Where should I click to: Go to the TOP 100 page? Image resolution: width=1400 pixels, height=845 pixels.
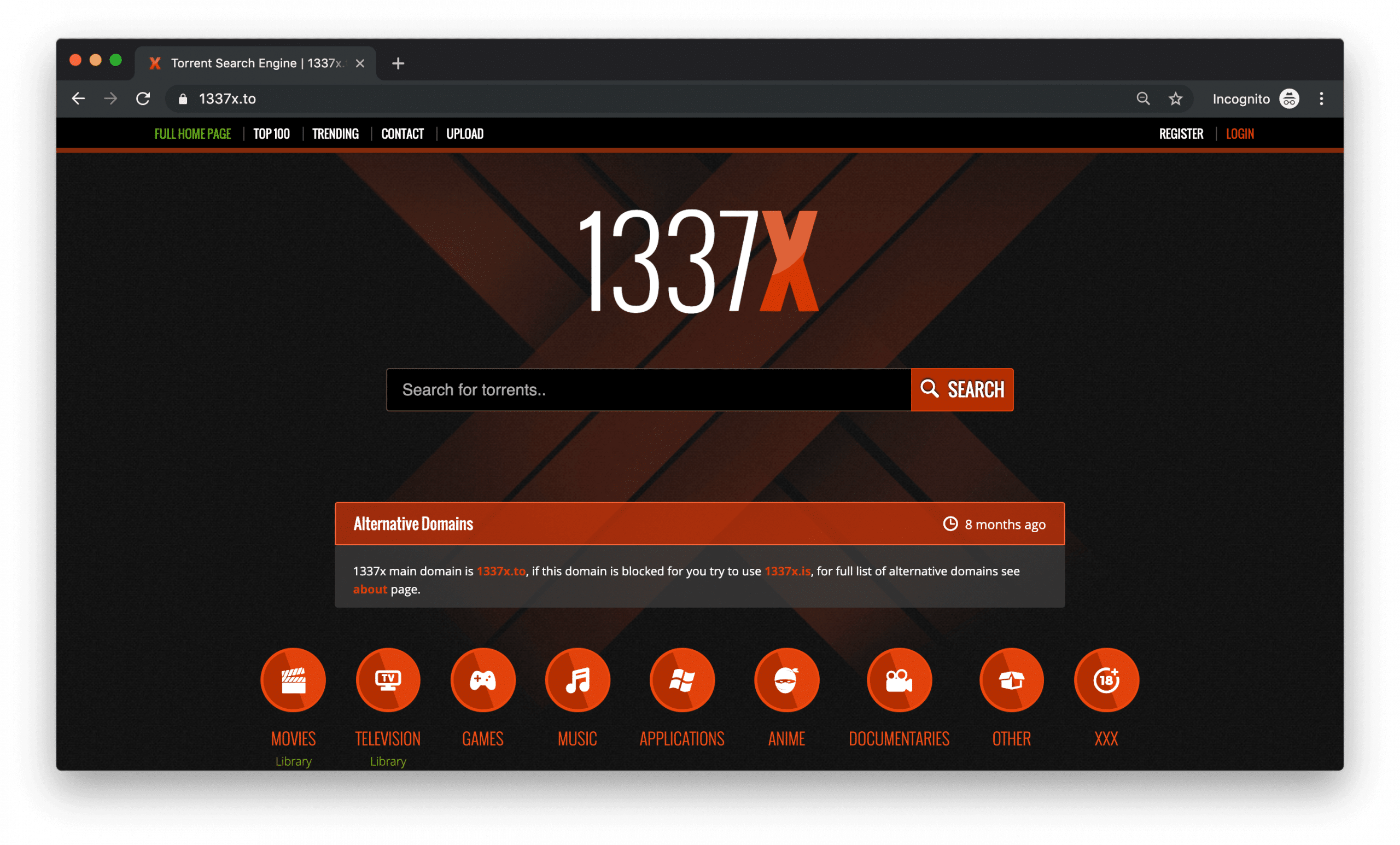[x=272, y=133]
